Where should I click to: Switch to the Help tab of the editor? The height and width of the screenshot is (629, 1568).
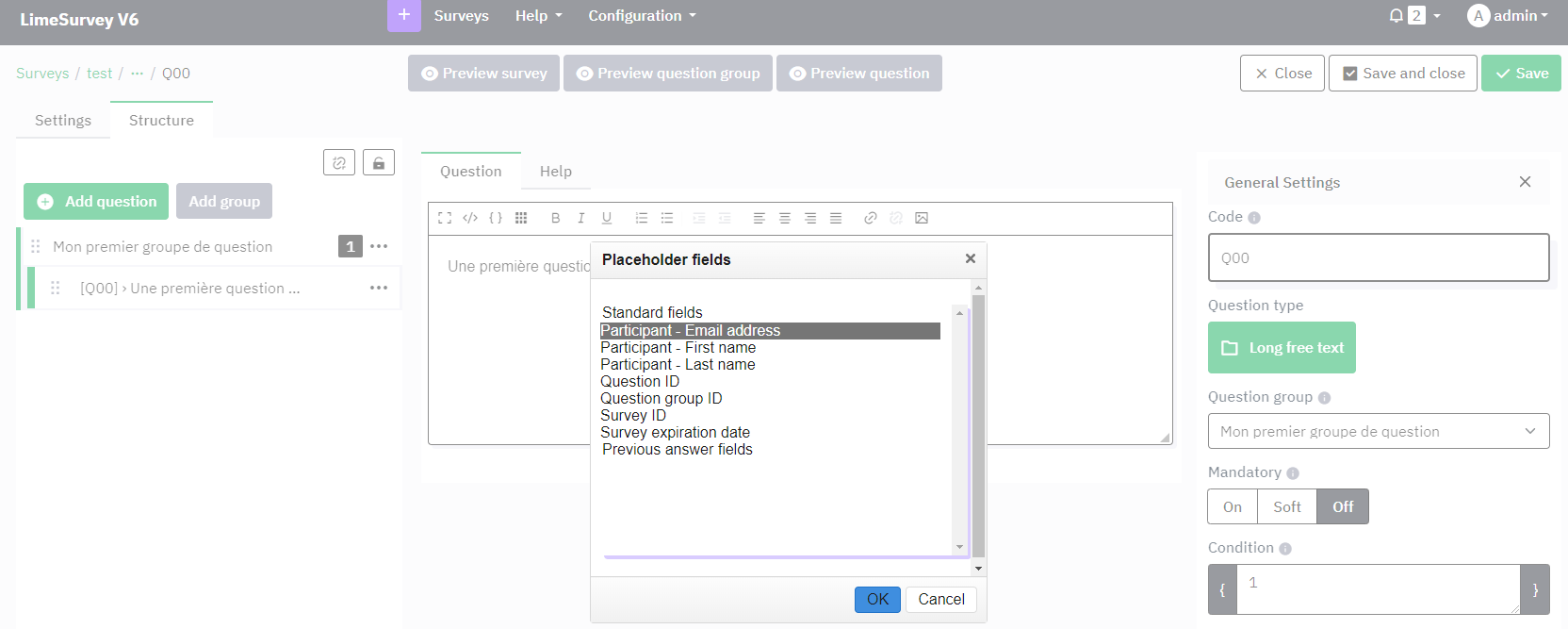click(555, 172)
